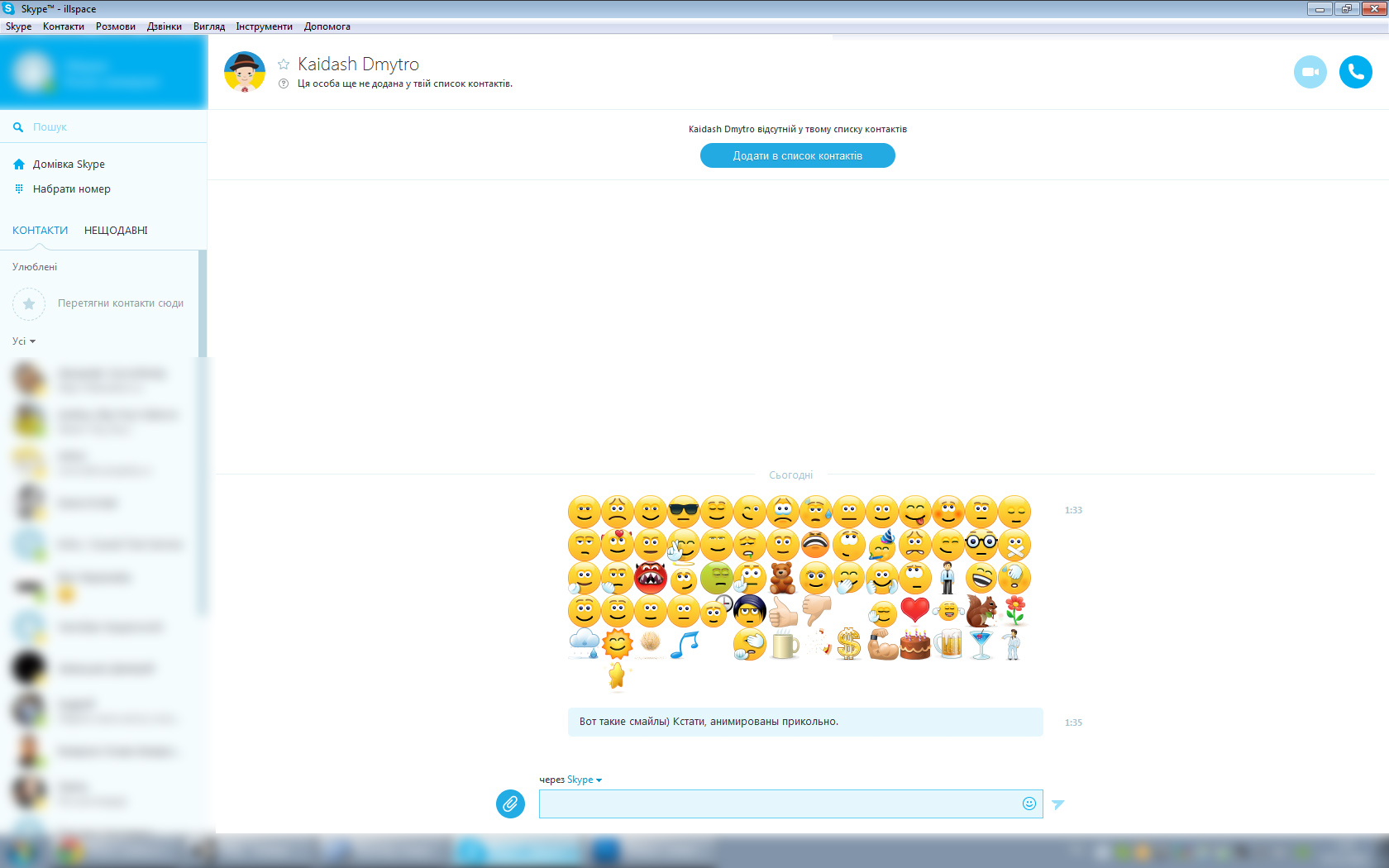Click the help question mark under contact name
Image resolution: width=1389 pixels, height=868 pixels.
(x=284, y=83)
